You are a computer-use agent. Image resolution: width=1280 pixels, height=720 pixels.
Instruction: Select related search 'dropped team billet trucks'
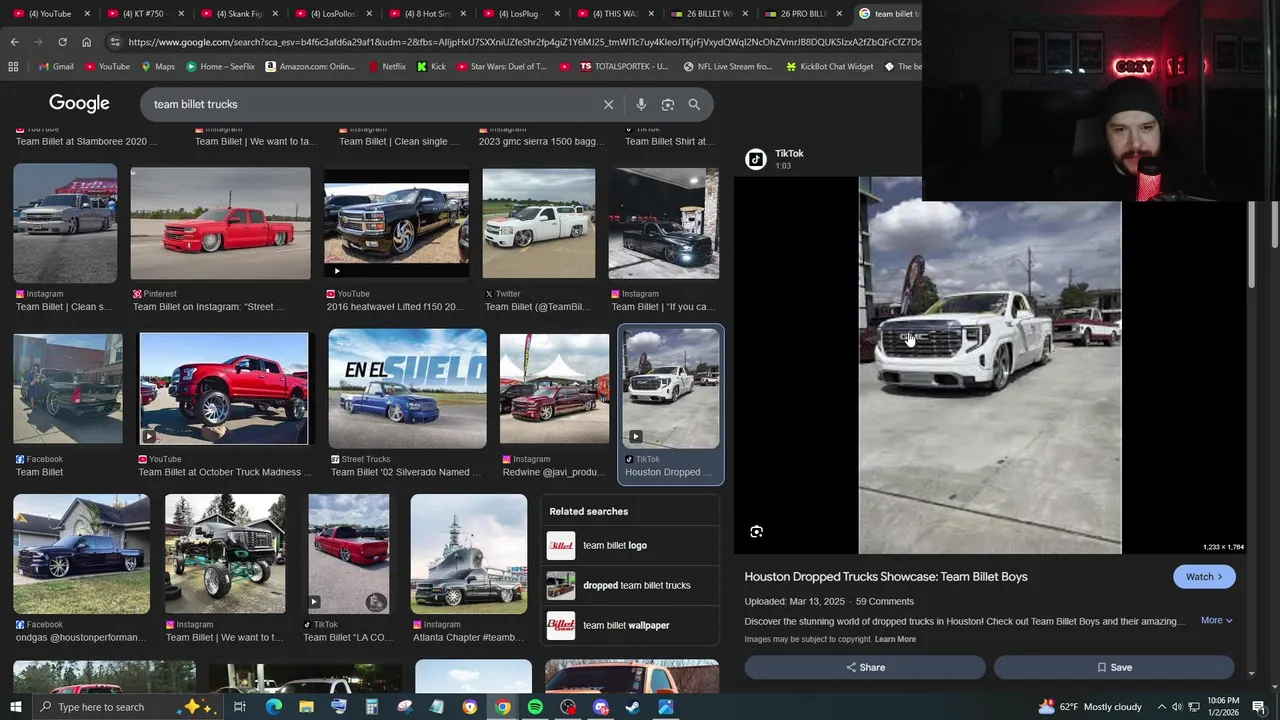point(630,585)
